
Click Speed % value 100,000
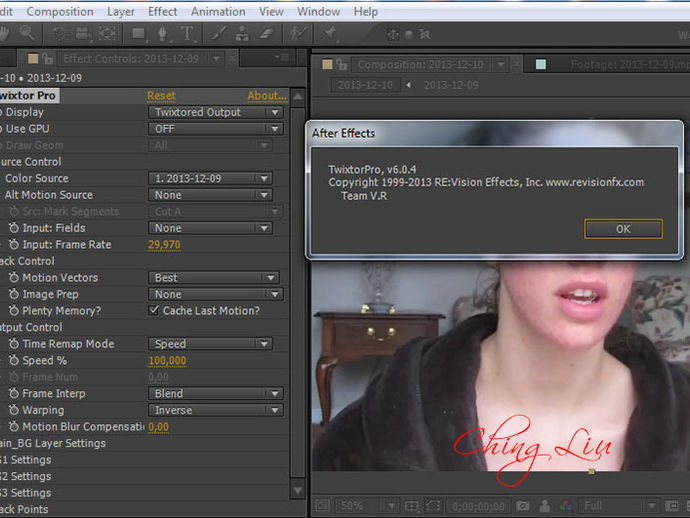(167, 360)
